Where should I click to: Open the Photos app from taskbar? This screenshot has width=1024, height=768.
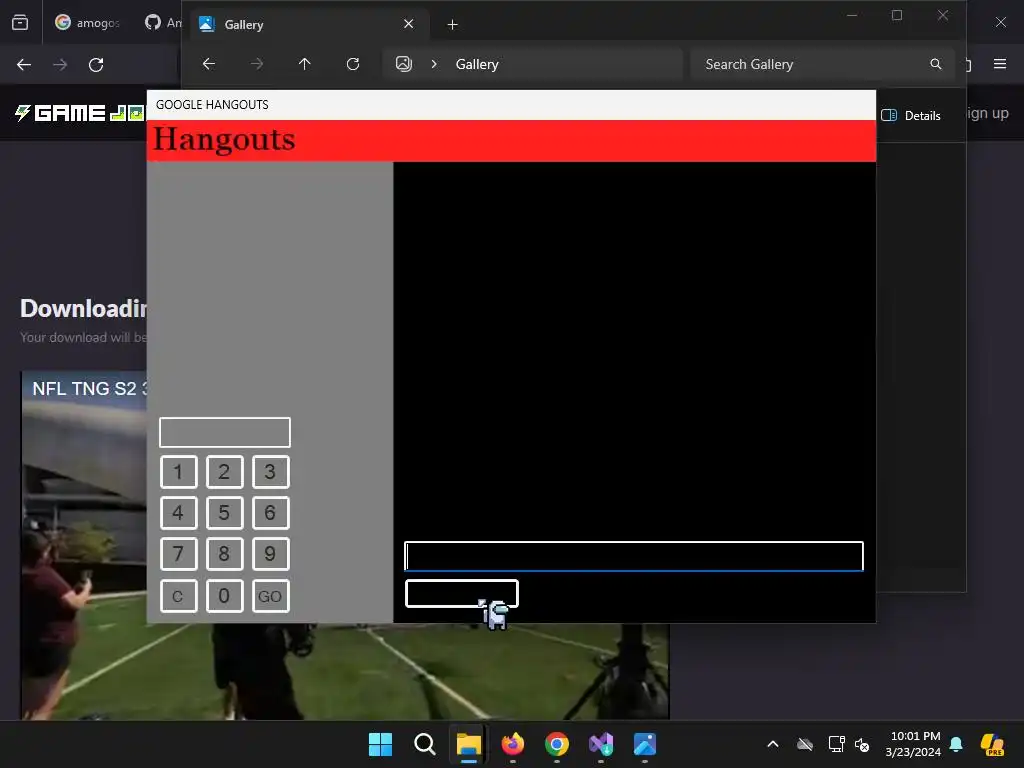click(645, 744)
